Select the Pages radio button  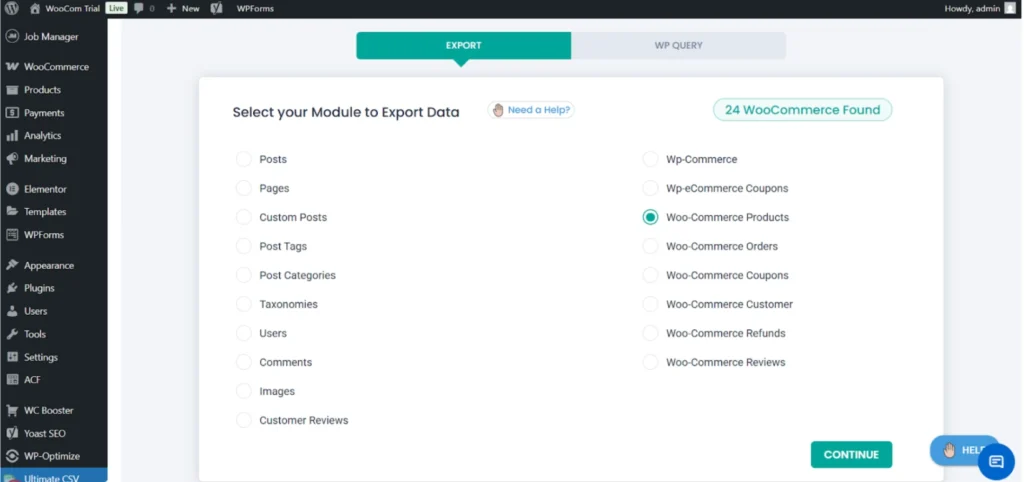(244, 188)
